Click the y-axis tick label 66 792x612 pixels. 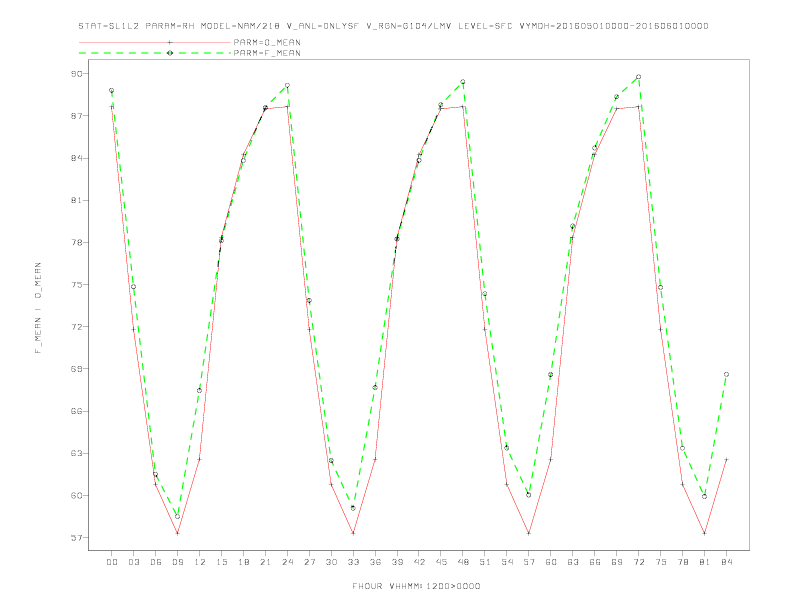(76, 411)
